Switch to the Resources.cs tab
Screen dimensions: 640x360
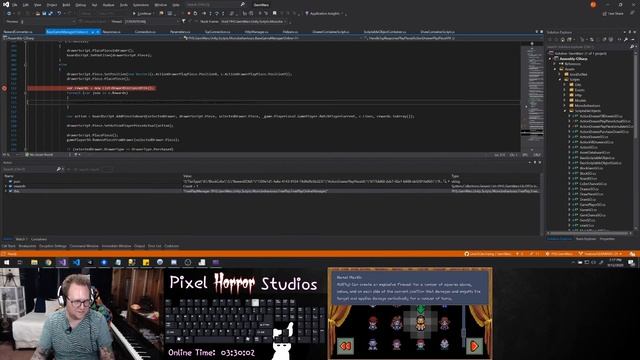tap(111, 32)
